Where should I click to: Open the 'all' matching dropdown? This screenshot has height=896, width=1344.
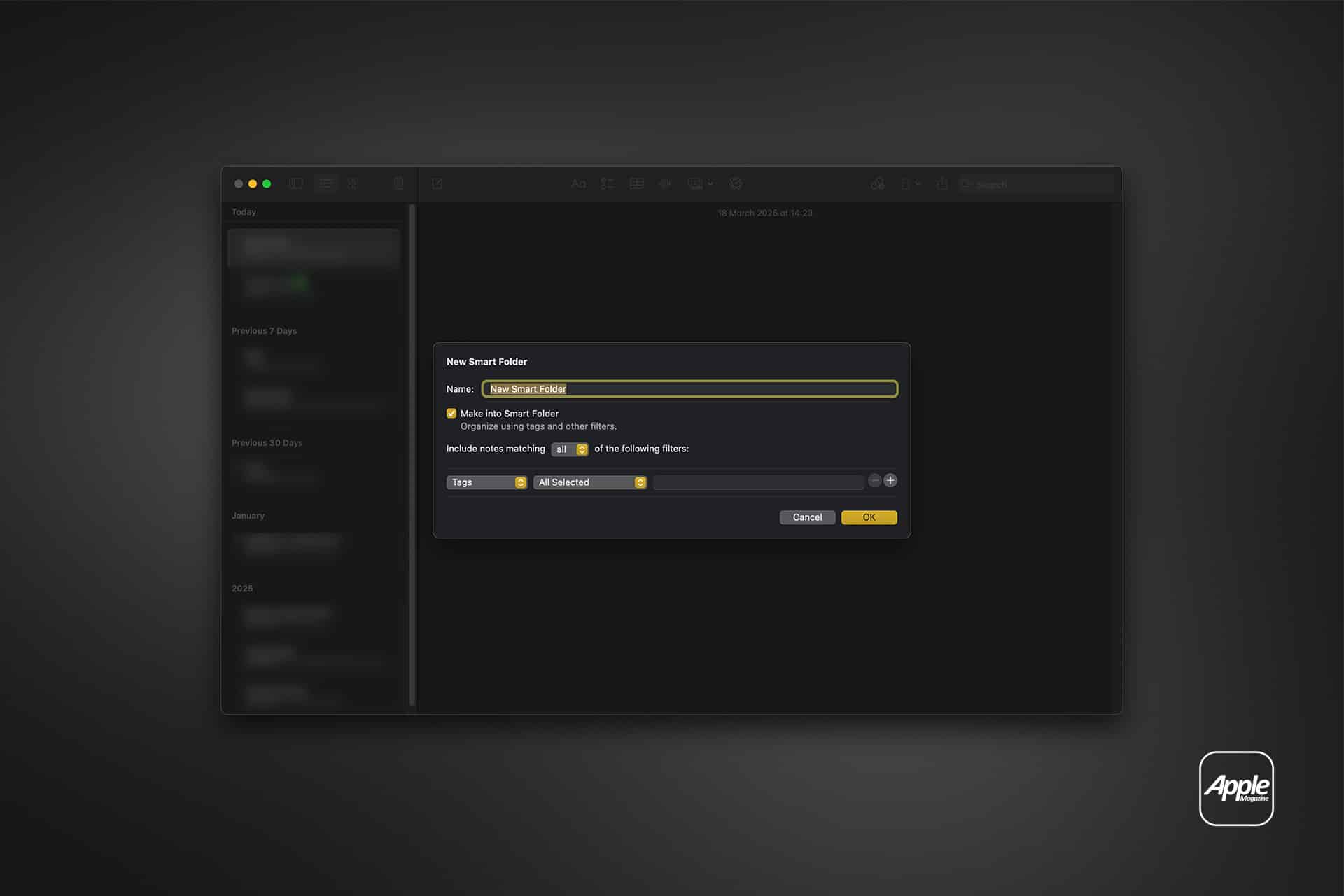tap(570, 449)
